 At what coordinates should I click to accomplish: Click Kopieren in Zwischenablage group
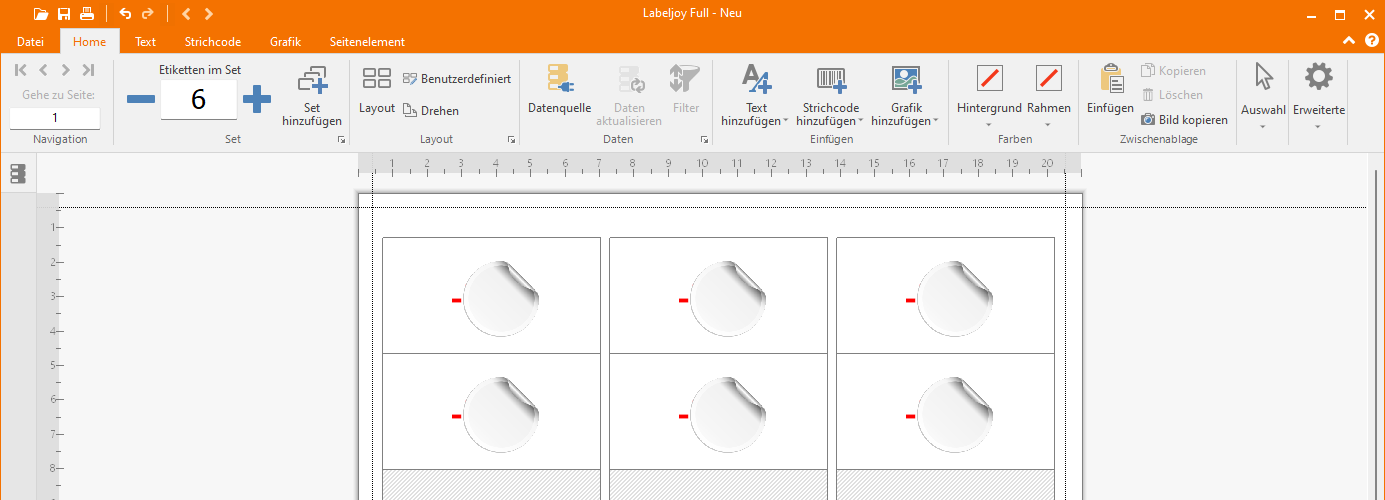[x=1174, y=71]
